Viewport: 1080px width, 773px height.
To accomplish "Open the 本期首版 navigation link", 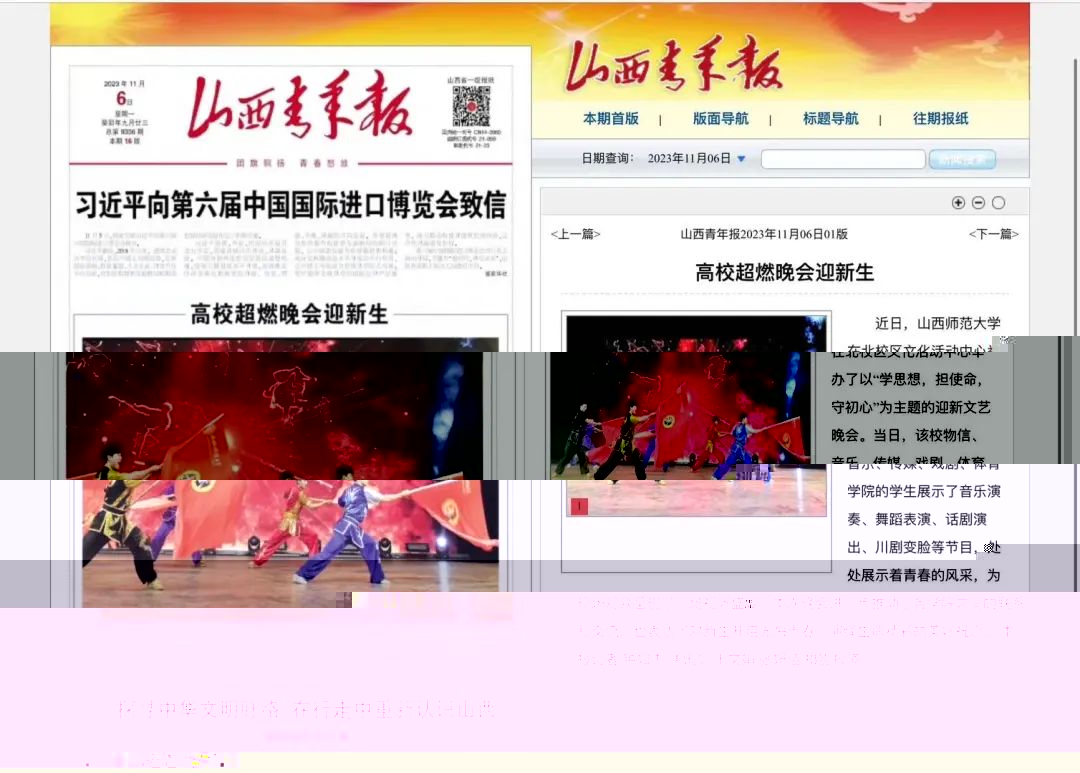I will [610, 118].
